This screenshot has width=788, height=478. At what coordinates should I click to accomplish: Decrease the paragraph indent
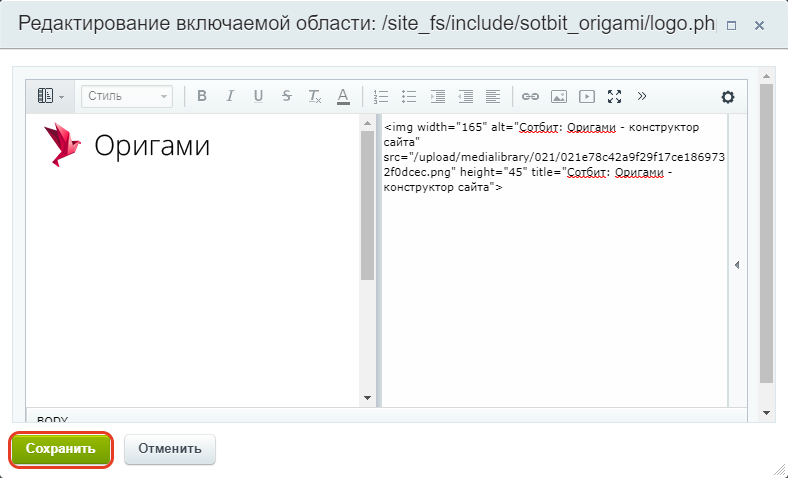[x=465, y=96]
